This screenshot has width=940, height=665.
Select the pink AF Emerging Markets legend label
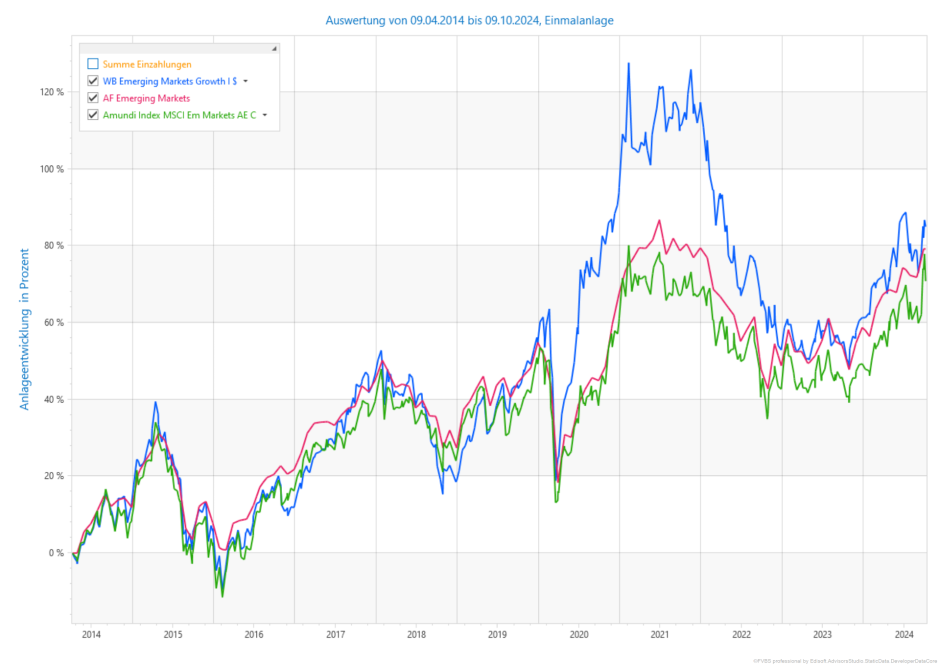146,98
